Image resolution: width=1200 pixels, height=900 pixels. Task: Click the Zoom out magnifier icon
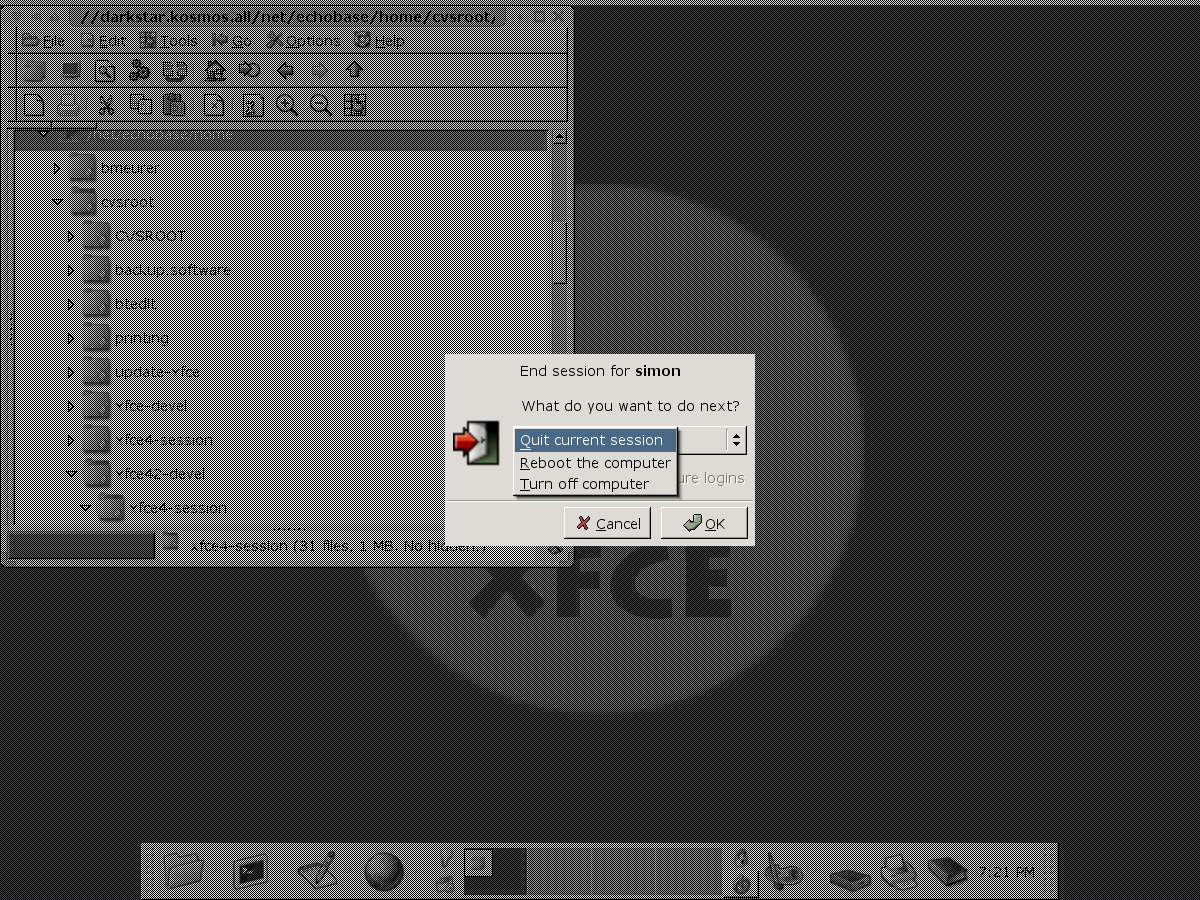tap(320, 104)
